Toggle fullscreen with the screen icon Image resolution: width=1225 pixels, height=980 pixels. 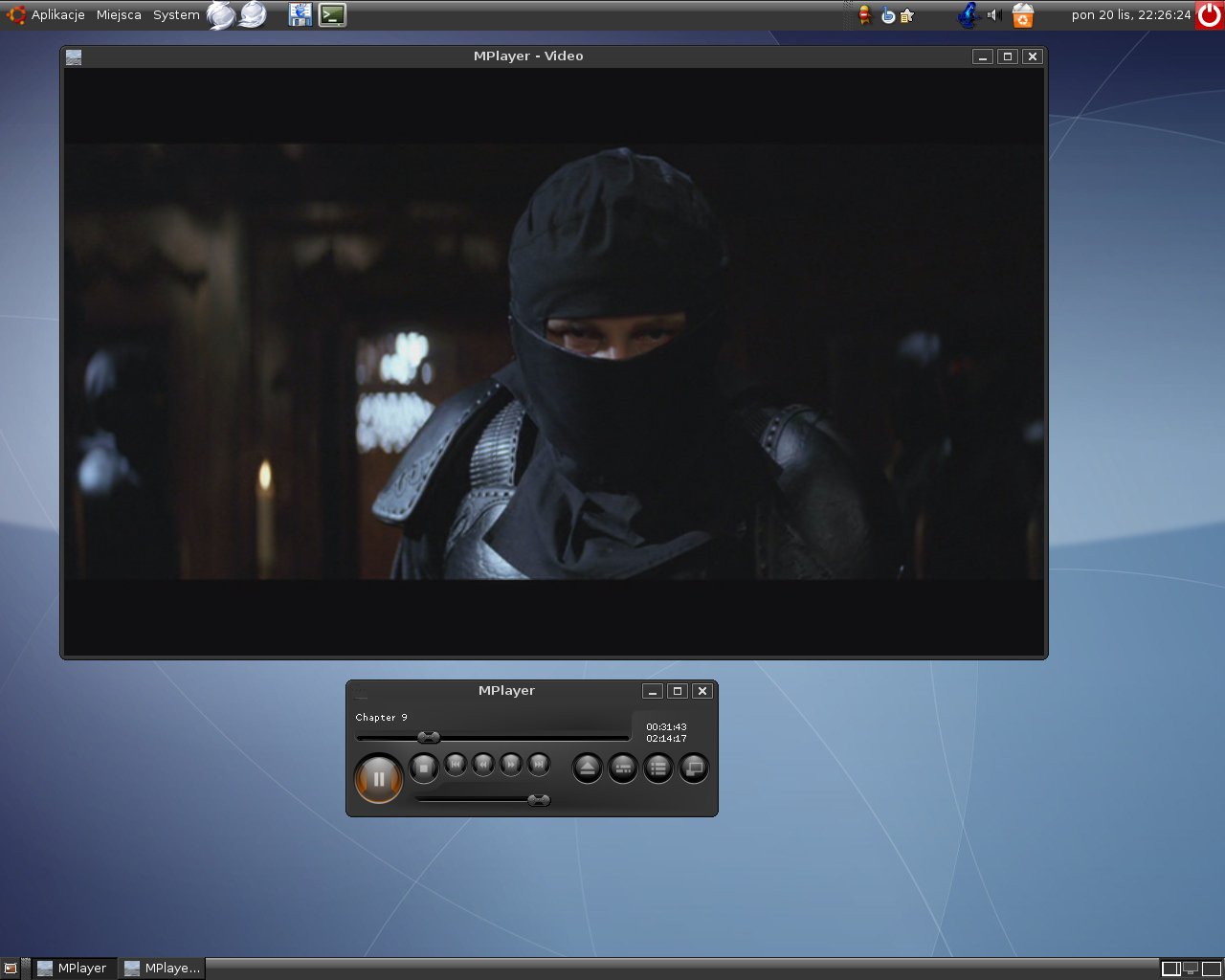click(x=693, y=768)
